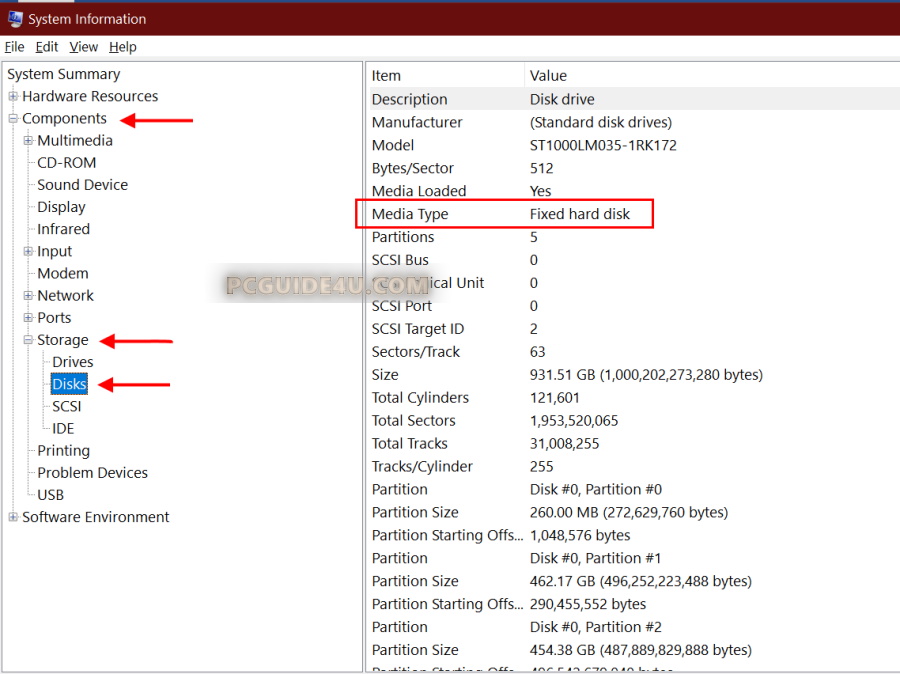Expand the Hardware Resources node
The width and height of the screenshot is (900, 674).
pos(13,97)
